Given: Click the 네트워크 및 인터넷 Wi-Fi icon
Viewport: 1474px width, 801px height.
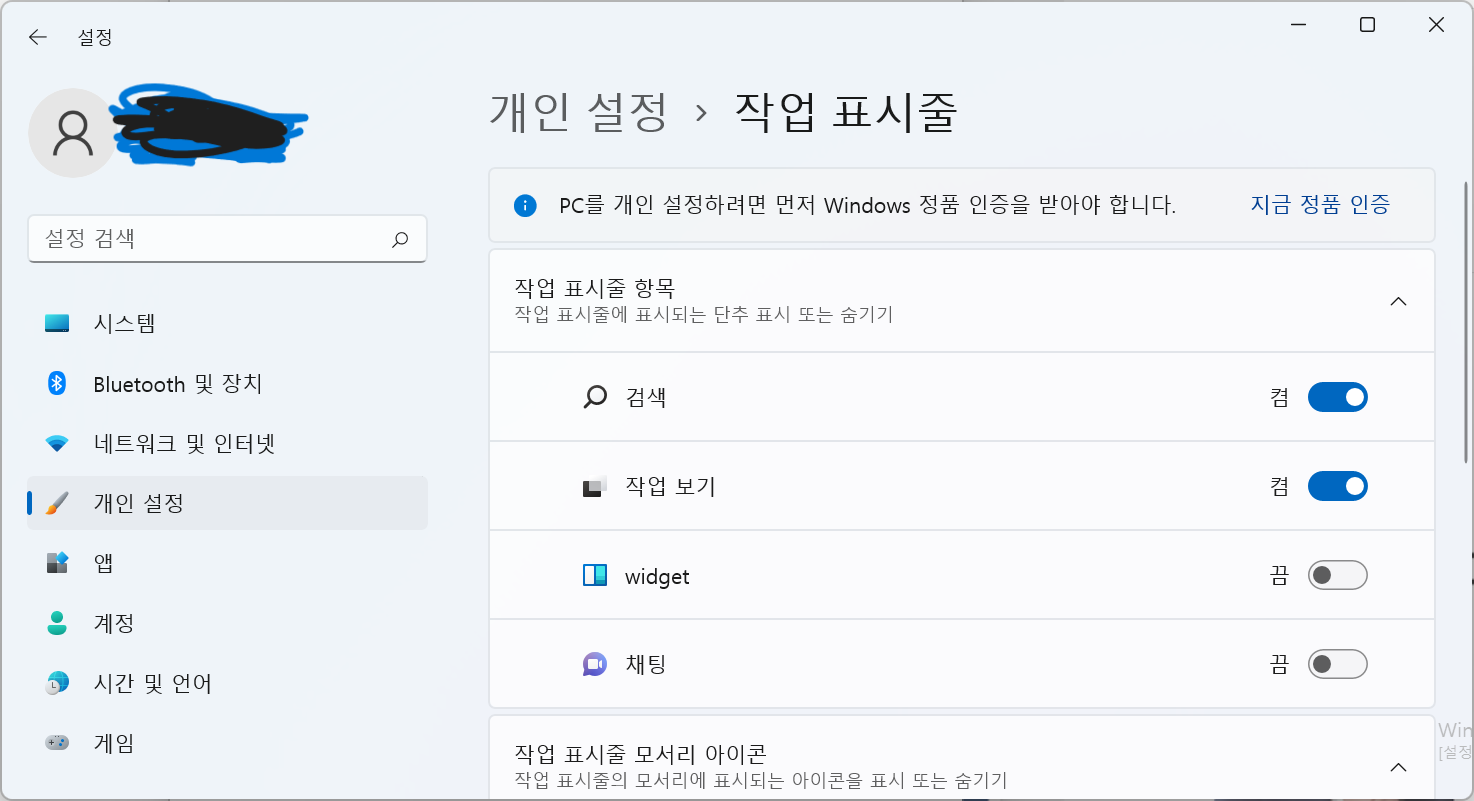Looking at the screenshot, I should tap(57, 443).
